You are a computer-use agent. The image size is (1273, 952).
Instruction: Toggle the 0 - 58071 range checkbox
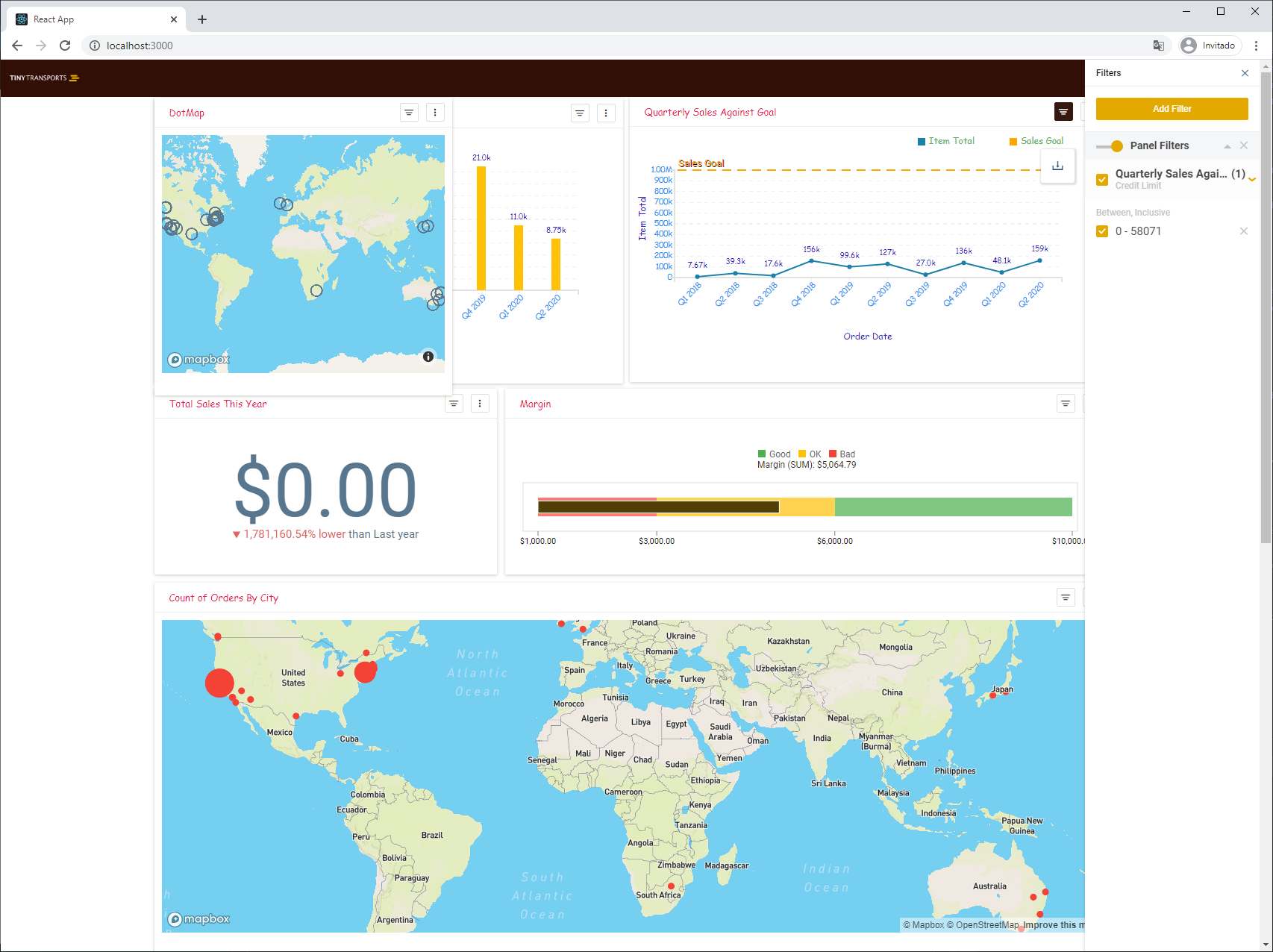(x=1102, y=231)
